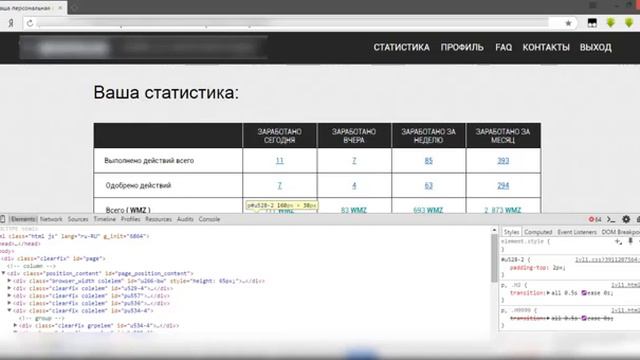Select the column comment line in DOM tree
This screenshot has width=640, height=360.
[x=31, y=266]
